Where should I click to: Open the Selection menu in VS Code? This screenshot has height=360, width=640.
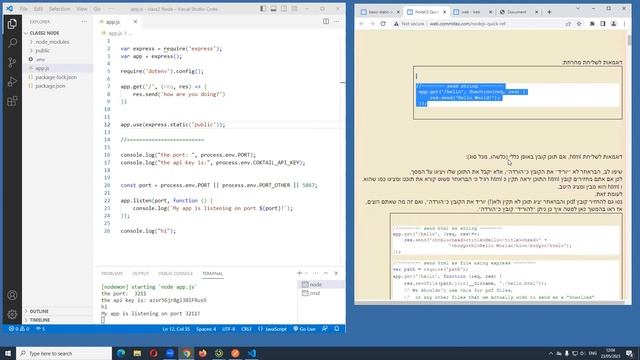coord(60,9)
